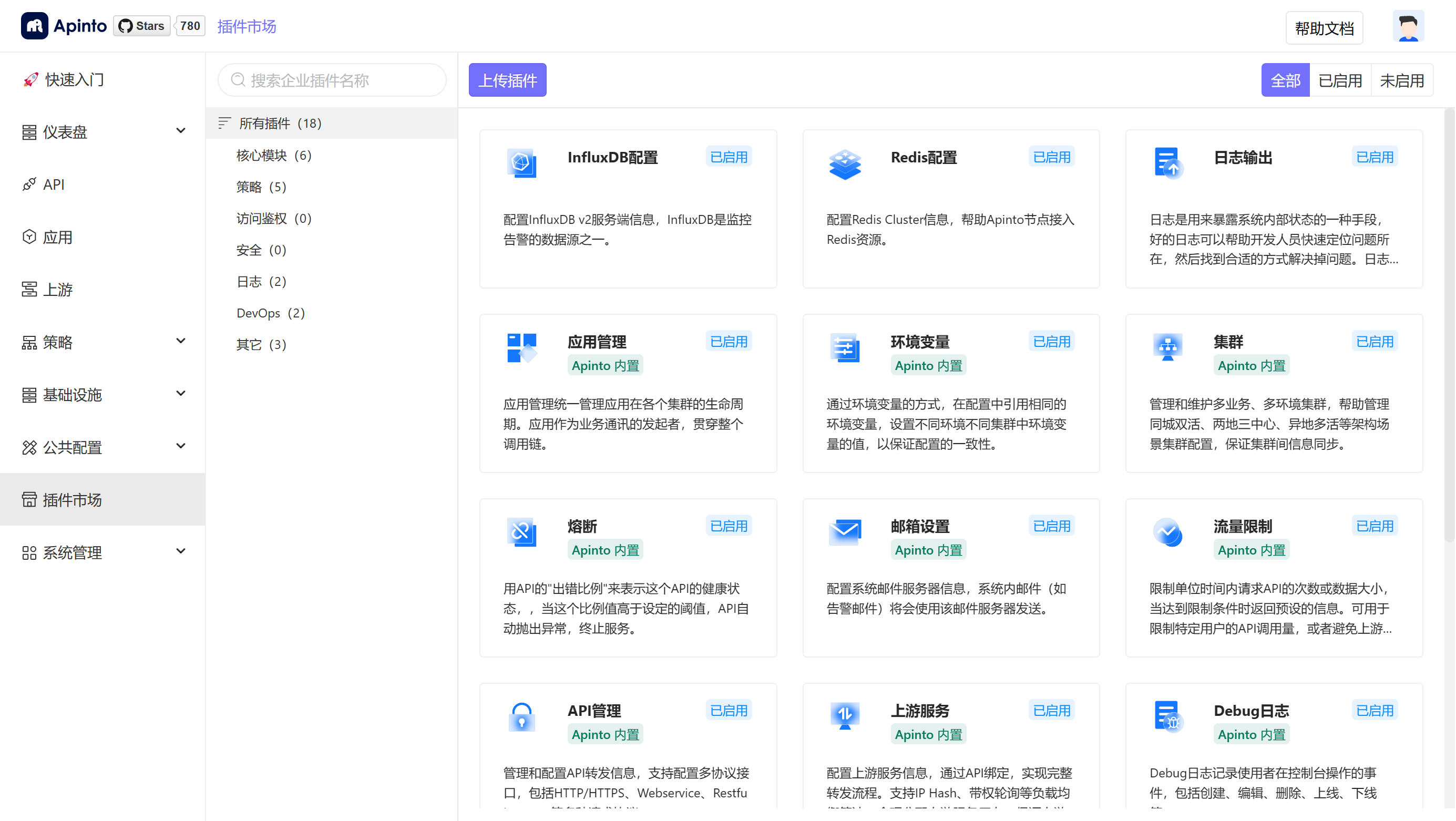The width and height of the screenshot is (1456, 821).
Task: Click the rocket icon for 快速入门
Action: tap(30, 80)
